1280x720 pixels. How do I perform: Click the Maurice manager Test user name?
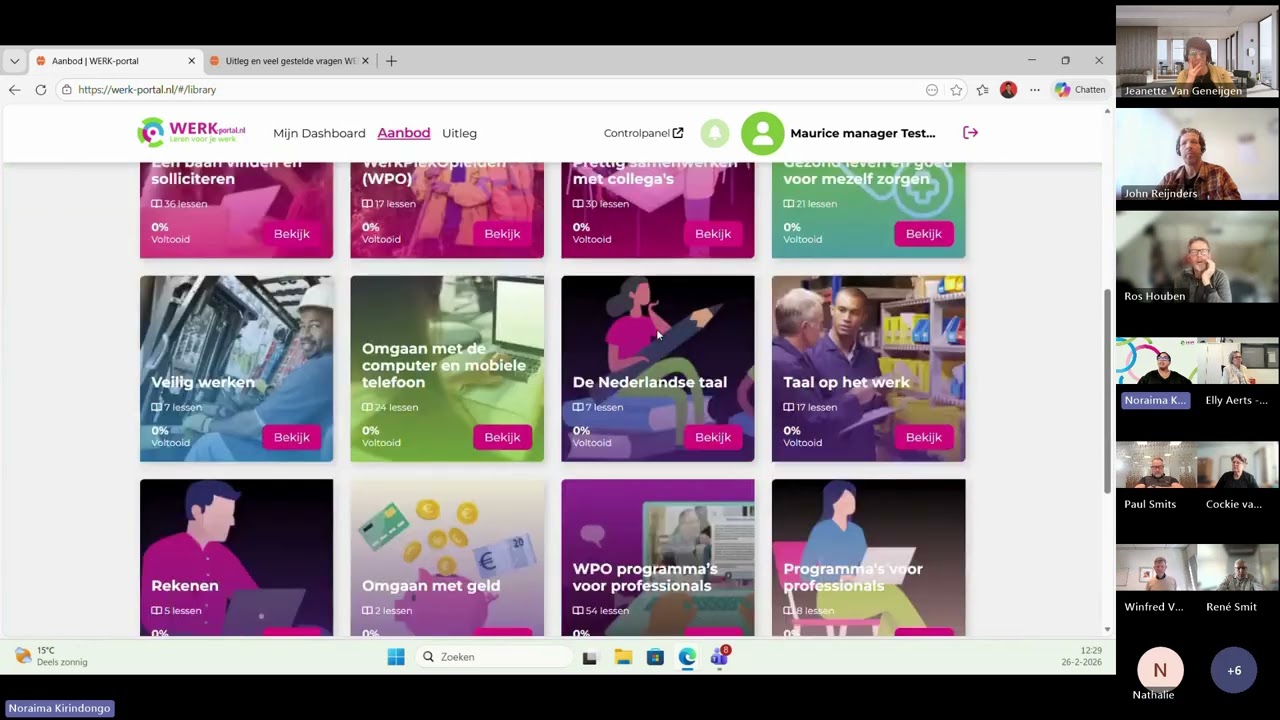[863, 133]
